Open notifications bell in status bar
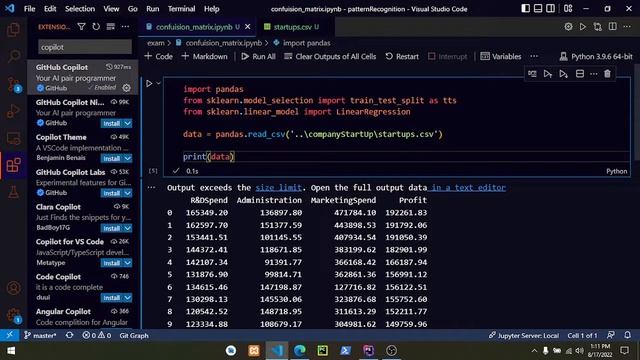The image size is (640, 360). coord(627,335)
